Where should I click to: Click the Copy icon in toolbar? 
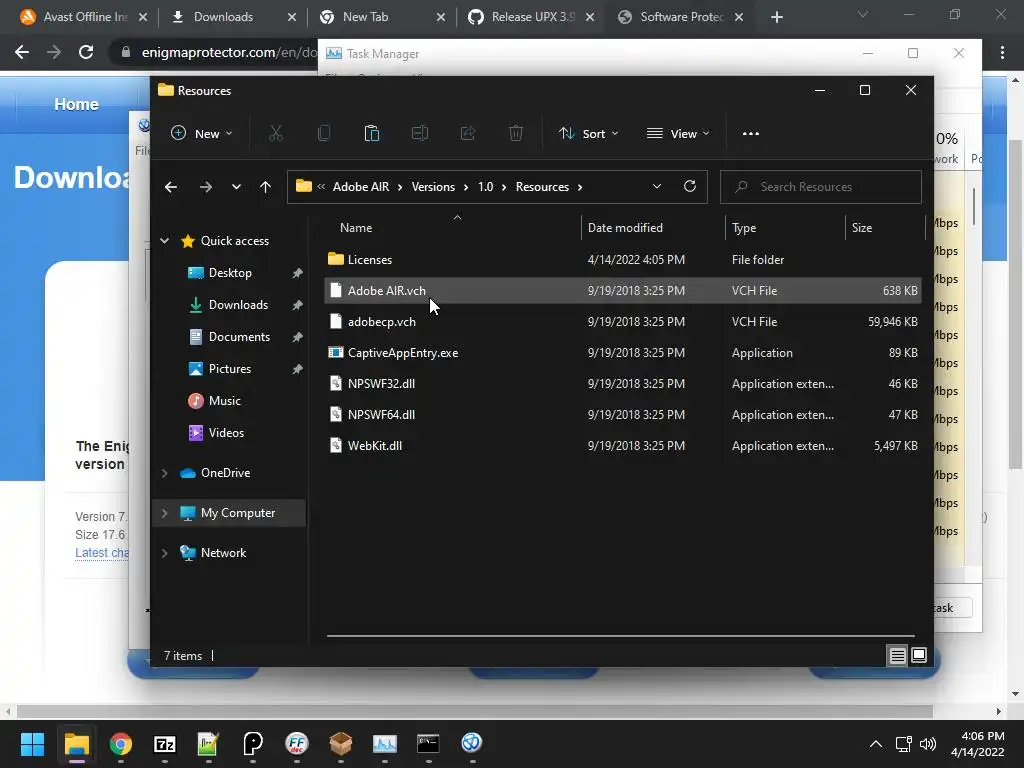(323, 134)
